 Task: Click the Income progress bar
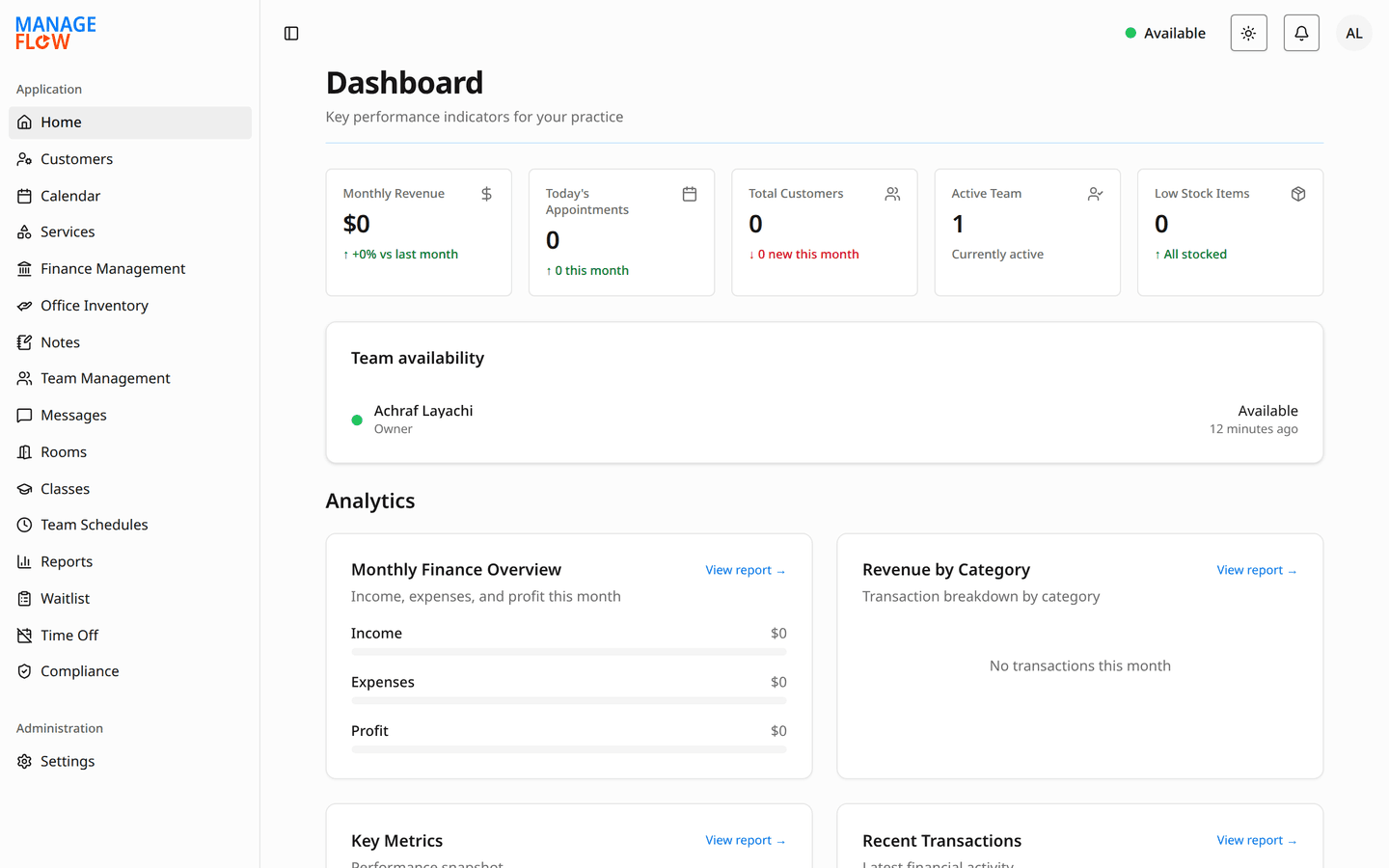[569, 652]
